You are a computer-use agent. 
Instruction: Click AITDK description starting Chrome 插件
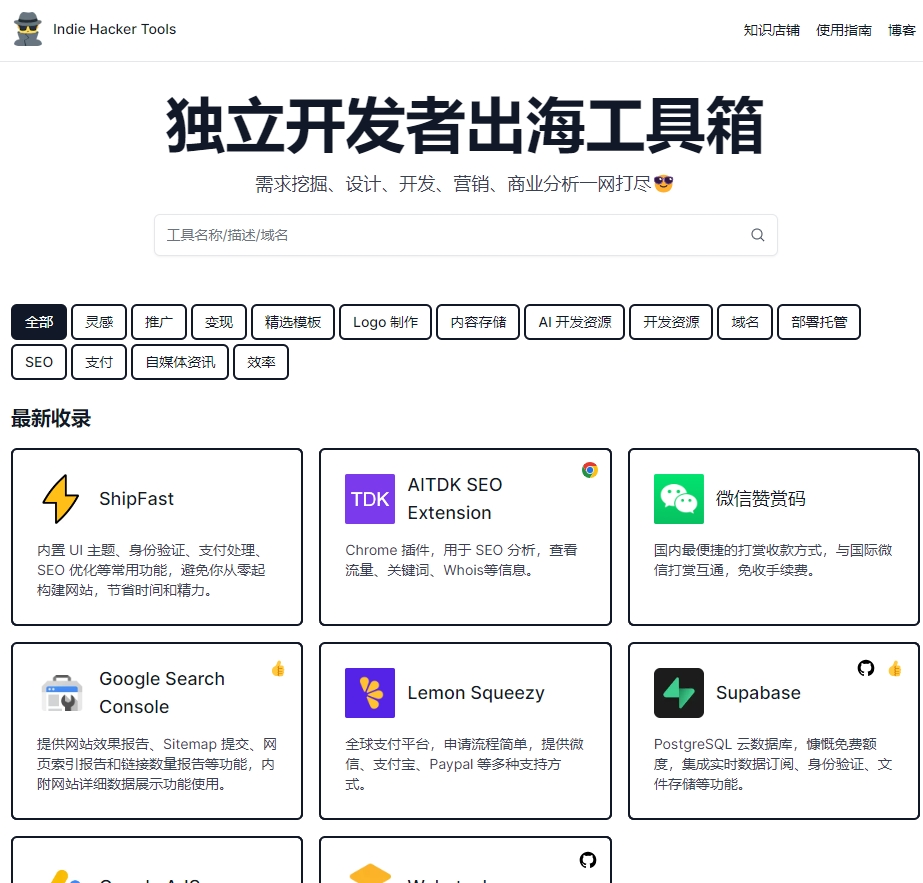[x=461, y=560]
